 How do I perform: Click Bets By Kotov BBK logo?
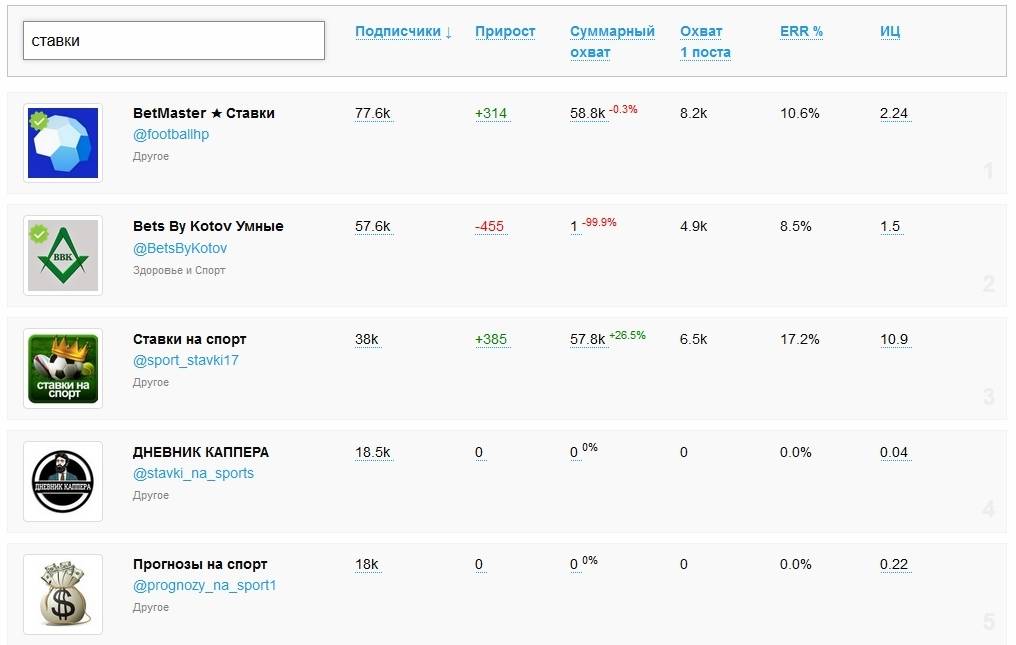point(63,256)
